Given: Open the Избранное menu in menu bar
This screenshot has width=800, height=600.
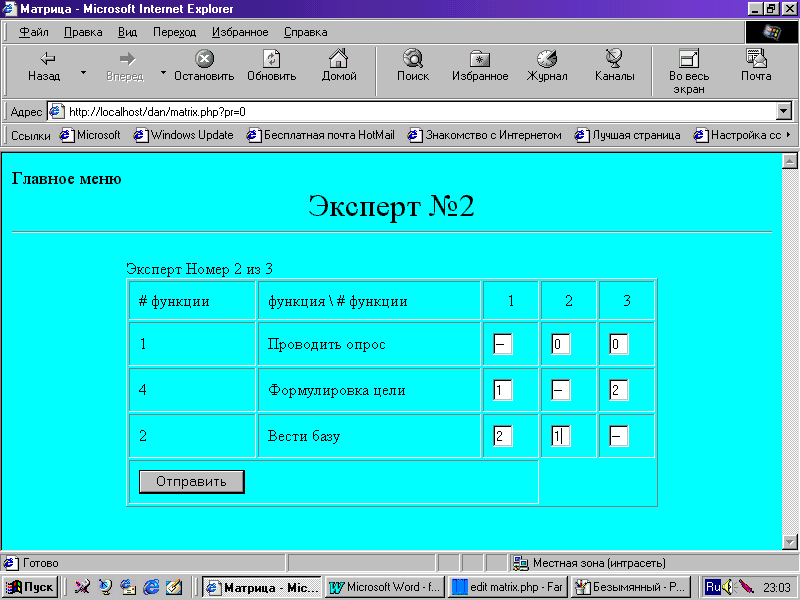Looking at the screenshot, I should tap(240, 32).
